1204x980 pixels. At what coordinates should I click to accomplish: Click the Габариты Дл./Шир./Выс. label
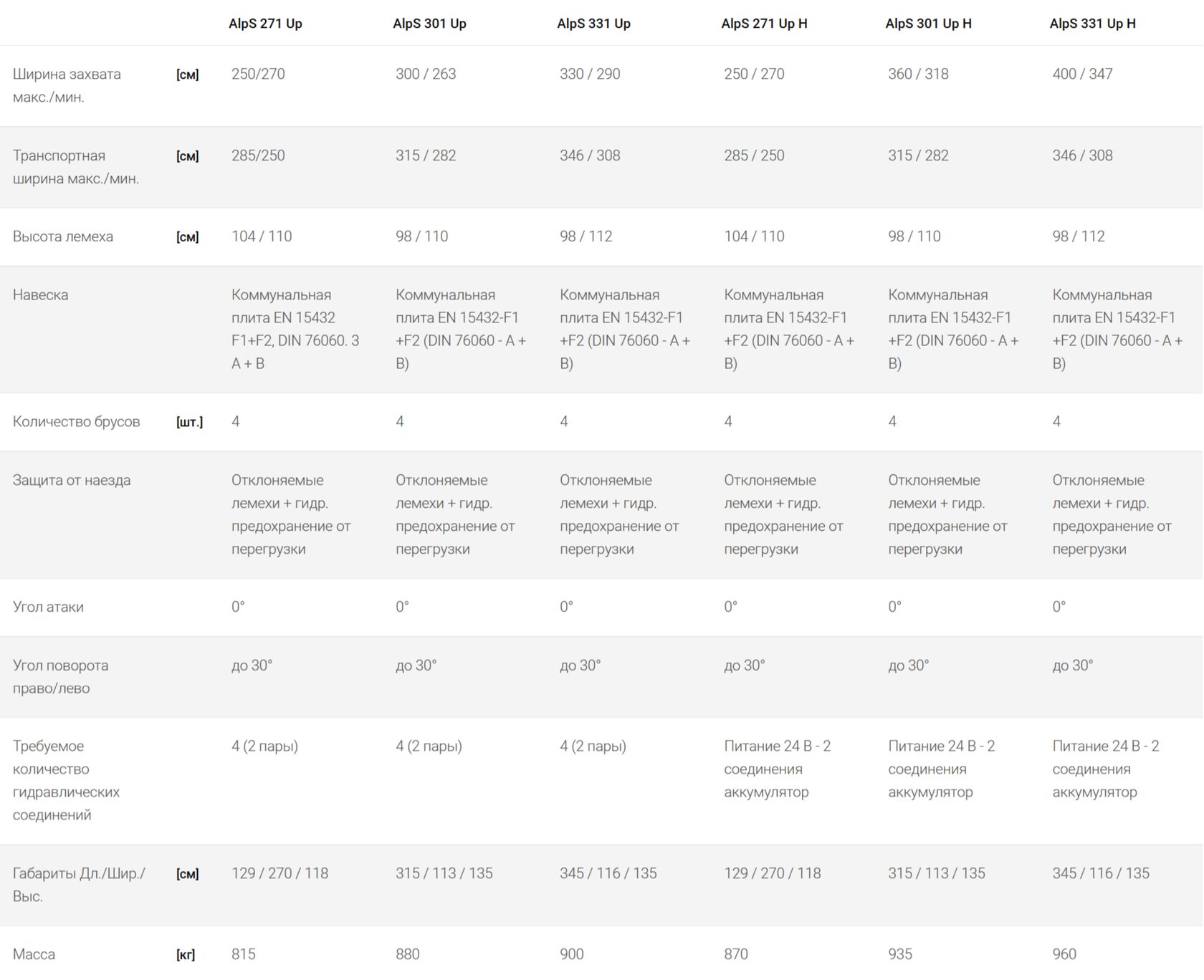pos(79,884)
